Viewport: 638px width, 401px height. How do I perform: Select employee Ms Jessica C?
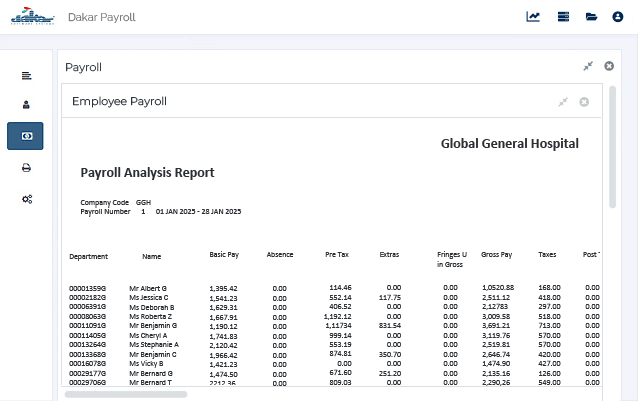tap(149, 298)
